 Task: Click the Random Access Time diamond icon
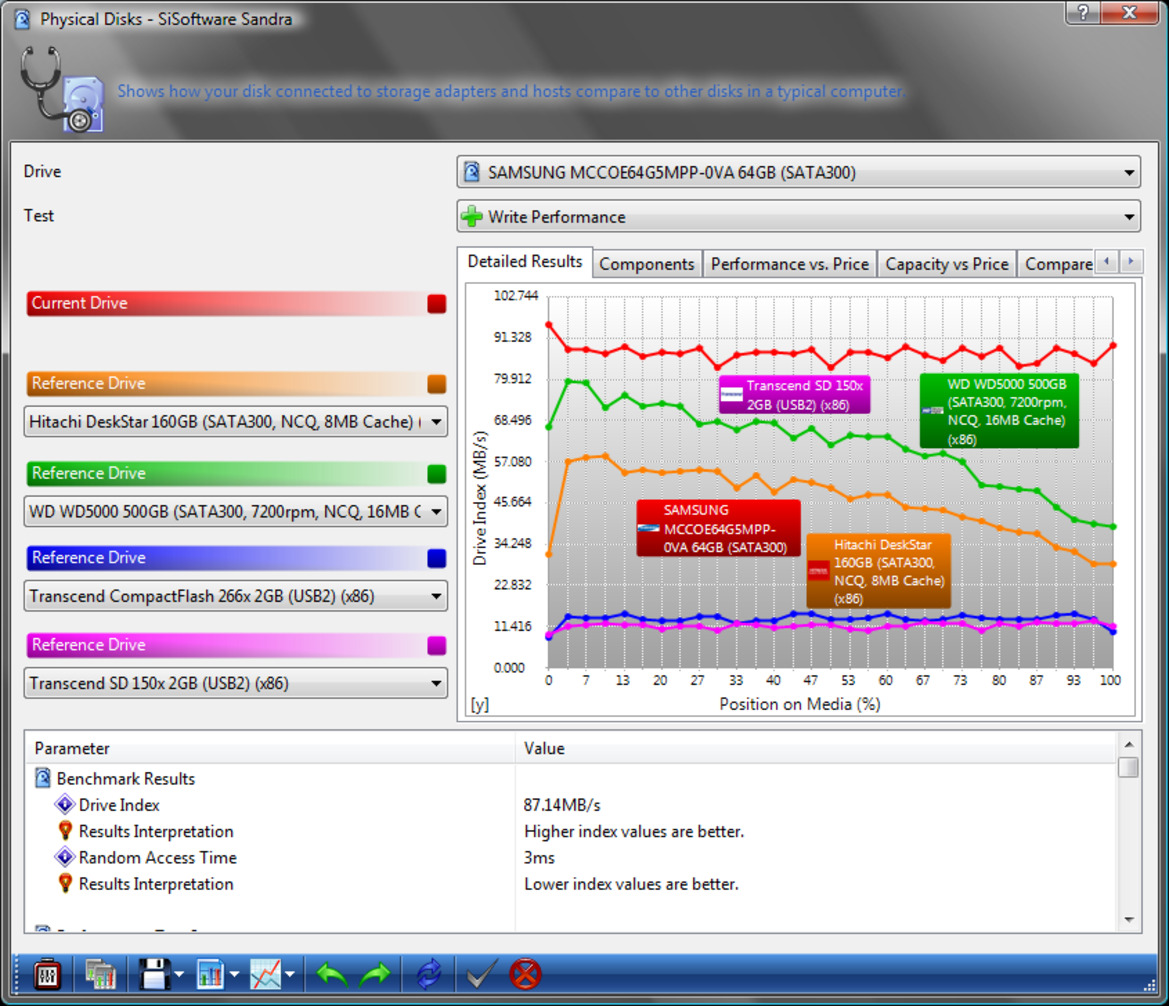(65, 857)
